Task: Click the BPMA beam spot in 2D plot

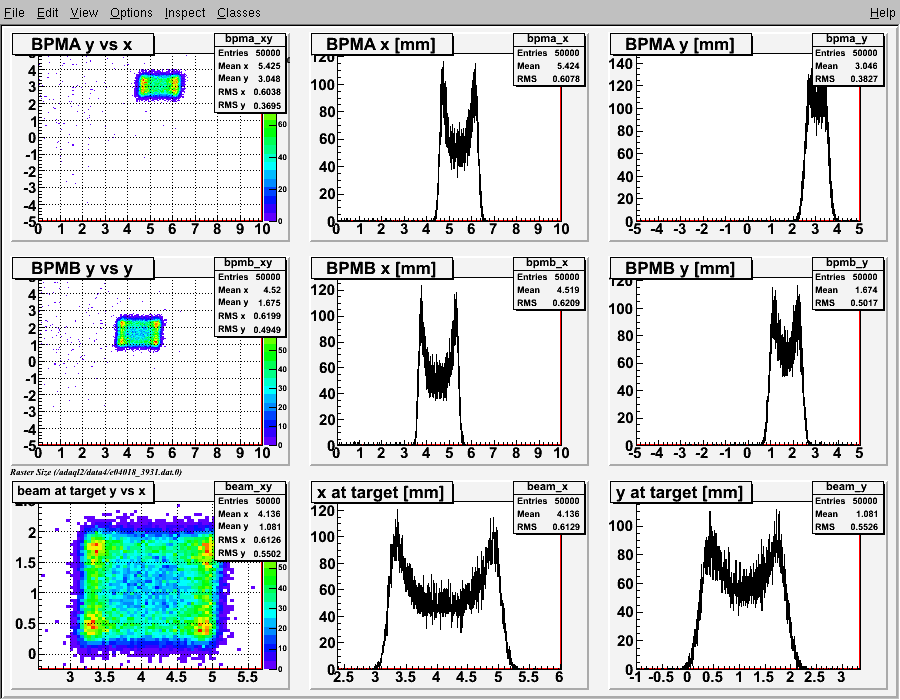Action: 160,85
